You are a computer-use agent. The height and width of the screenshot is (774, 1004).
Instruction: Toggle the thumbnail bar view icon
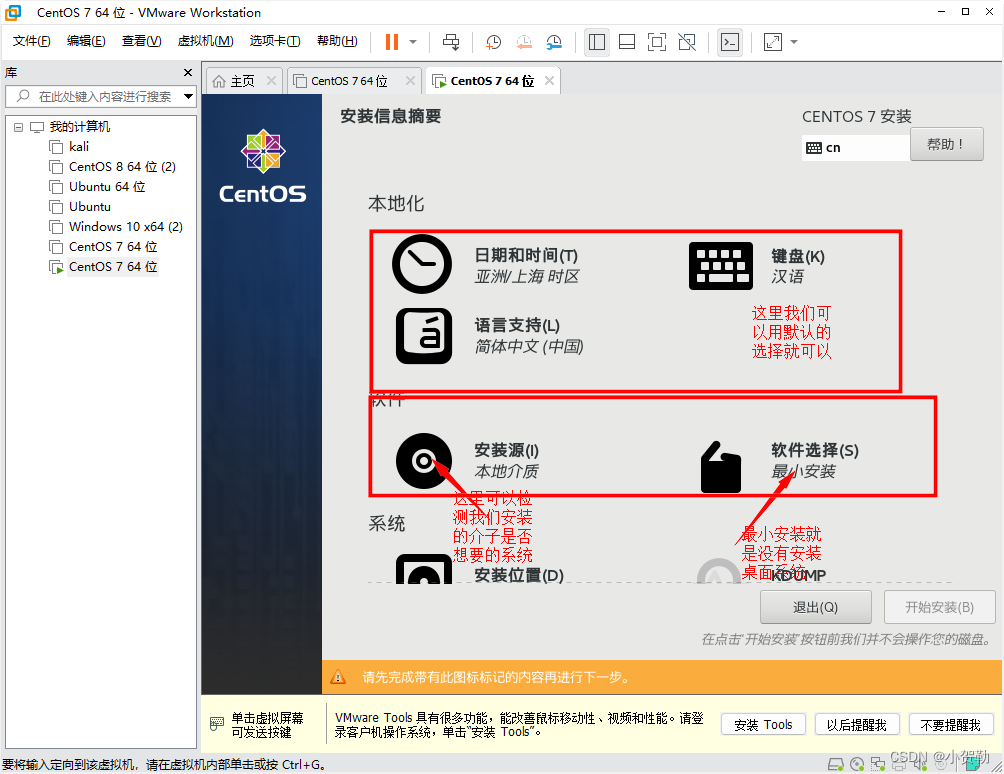coord(627,42)
